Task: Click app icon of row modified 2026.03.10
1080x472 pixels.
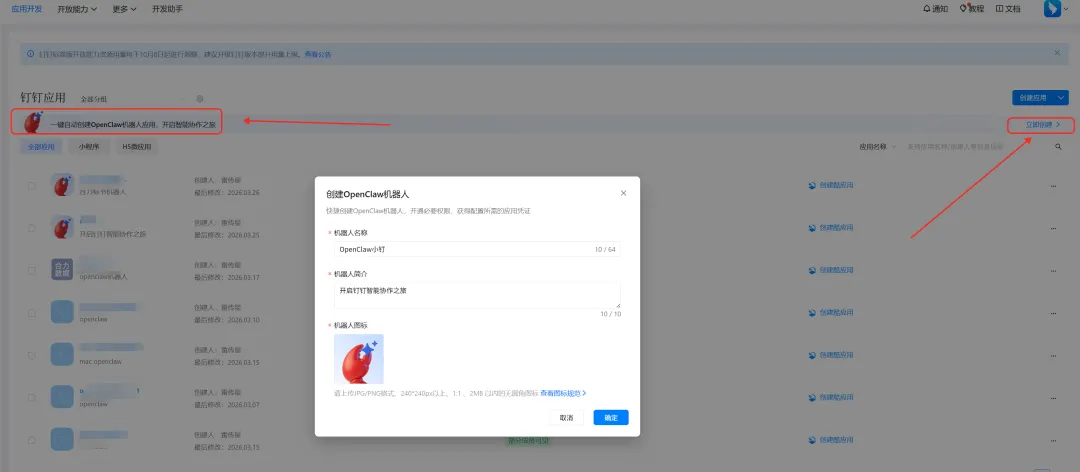Action: coord(62,311)
